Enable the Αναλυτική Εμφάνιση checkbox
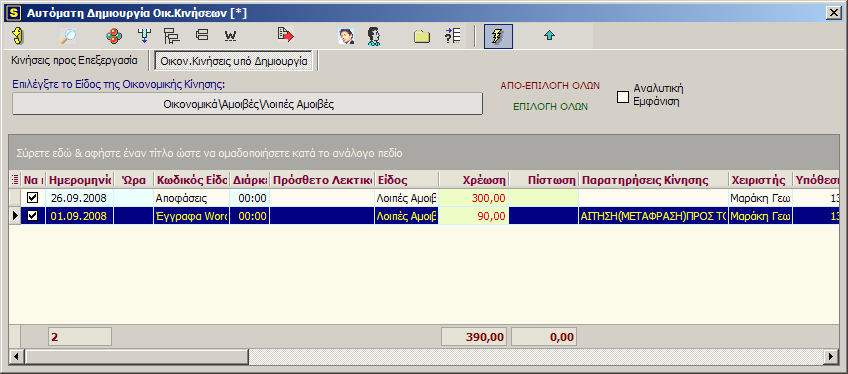Viewport: 848px width, 374px height. click(x=623, y=97)
